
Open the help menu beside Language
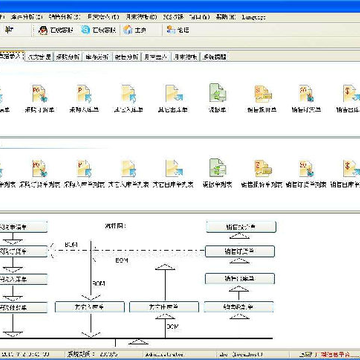[x=226, y=17]
